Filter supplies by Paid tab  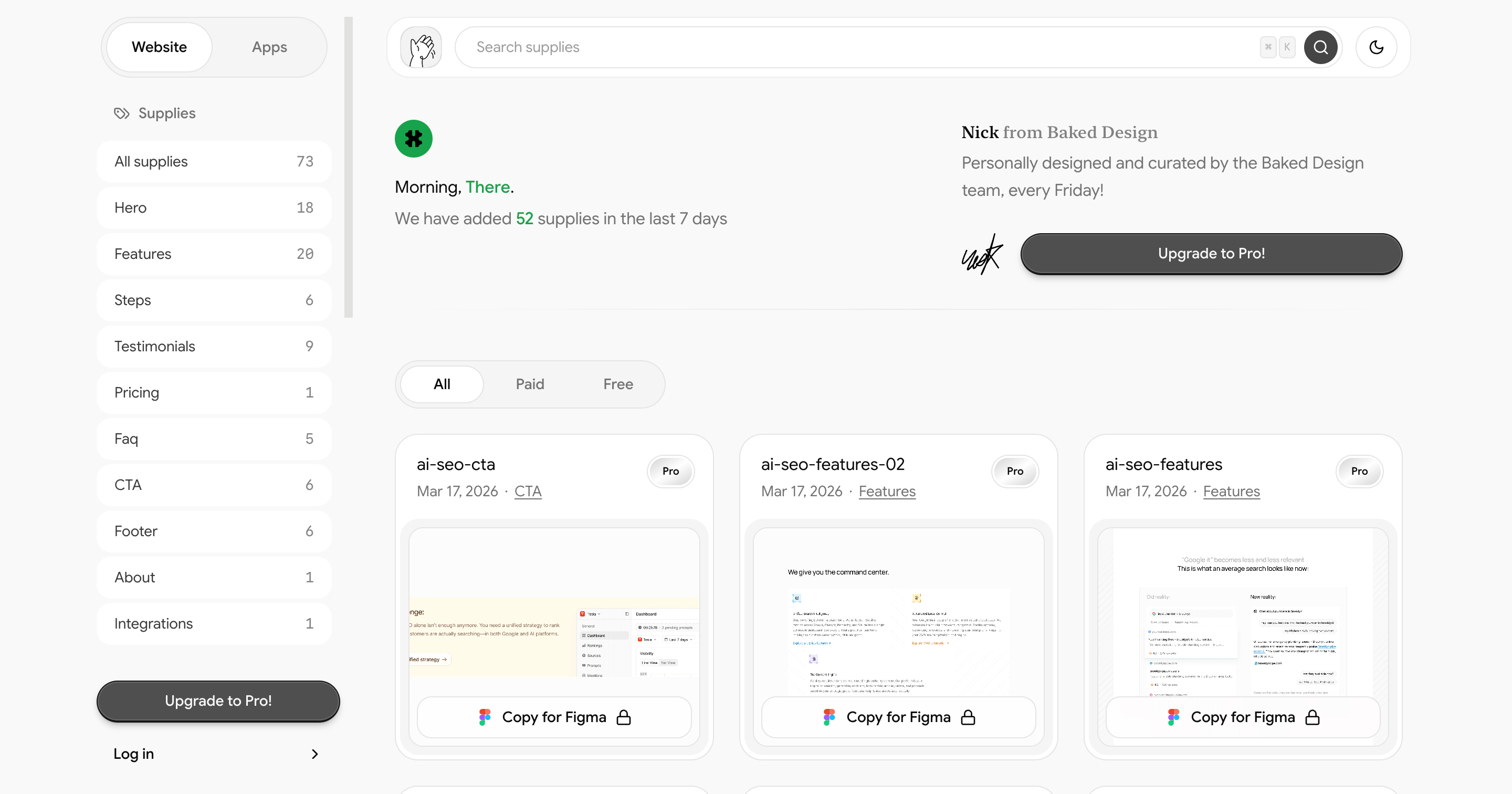(x=529, y=384)
